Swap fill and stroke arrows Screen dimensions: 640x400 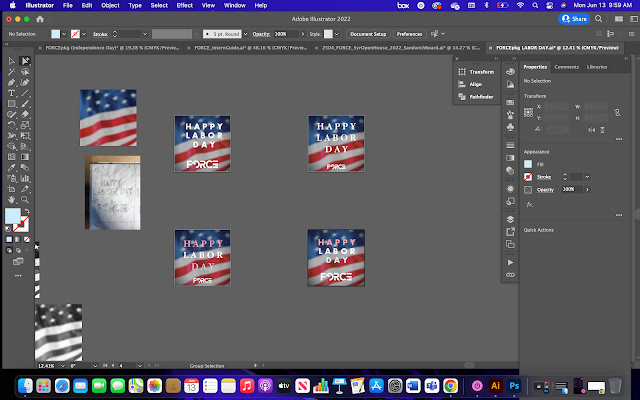(x=27, y=211)
